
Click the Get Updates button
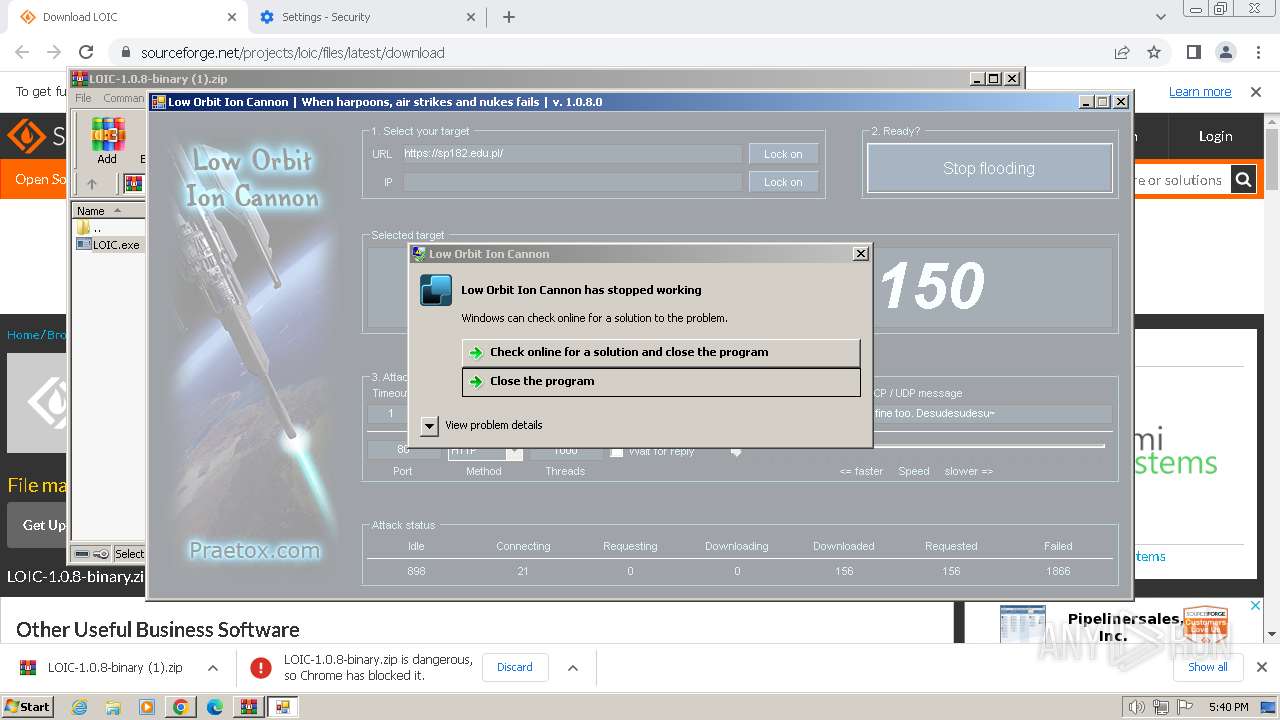pyautogui.click(x=44, y=525)
